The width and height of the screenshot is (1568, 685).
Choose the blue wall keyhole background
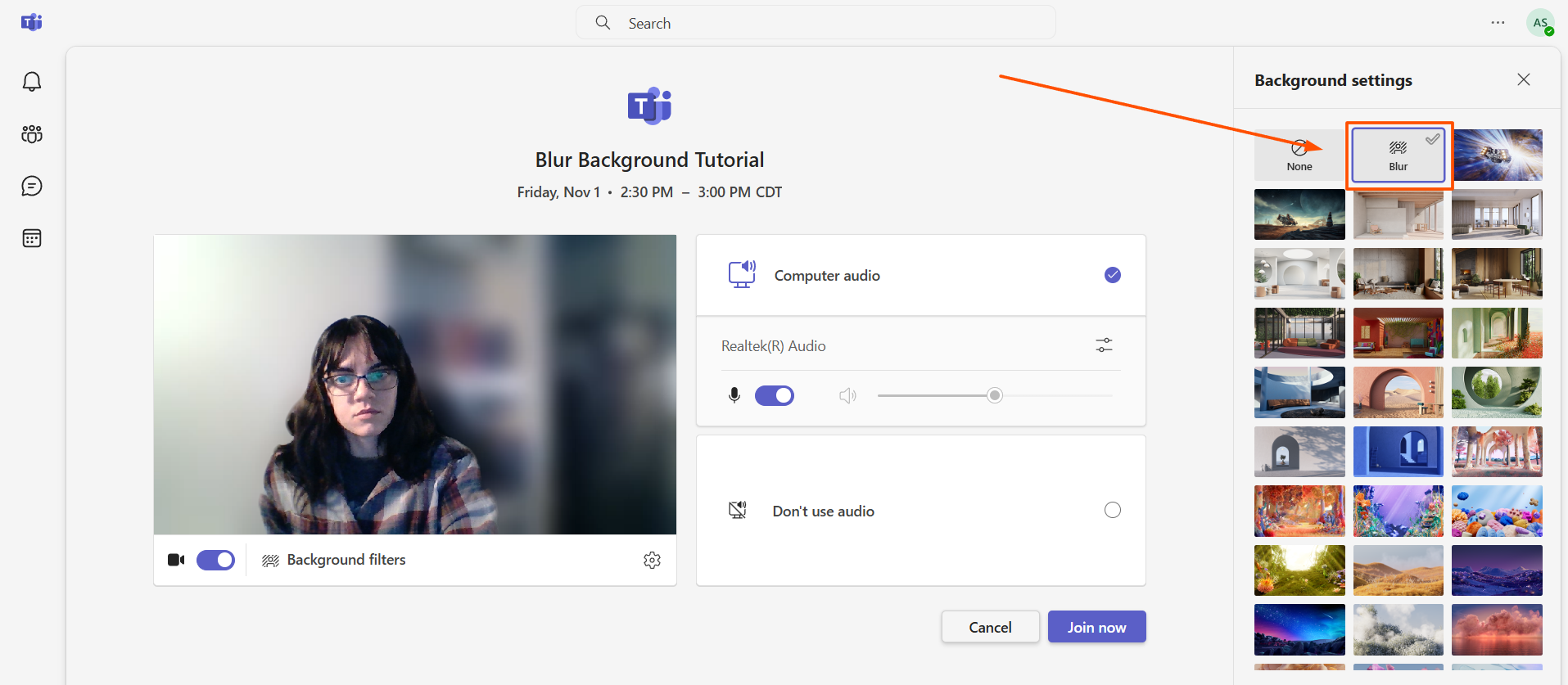1399,452
